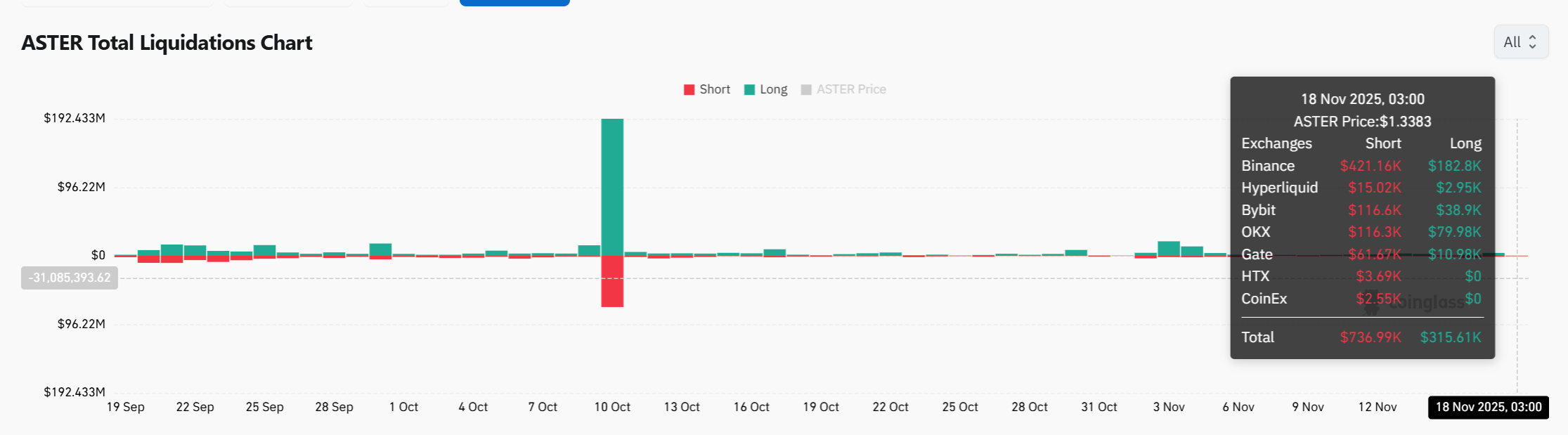This screenshot has height=435, width=1568.
Task: Click the "19 Sep" x-axis date label
Action: click(x=125, y=407)
